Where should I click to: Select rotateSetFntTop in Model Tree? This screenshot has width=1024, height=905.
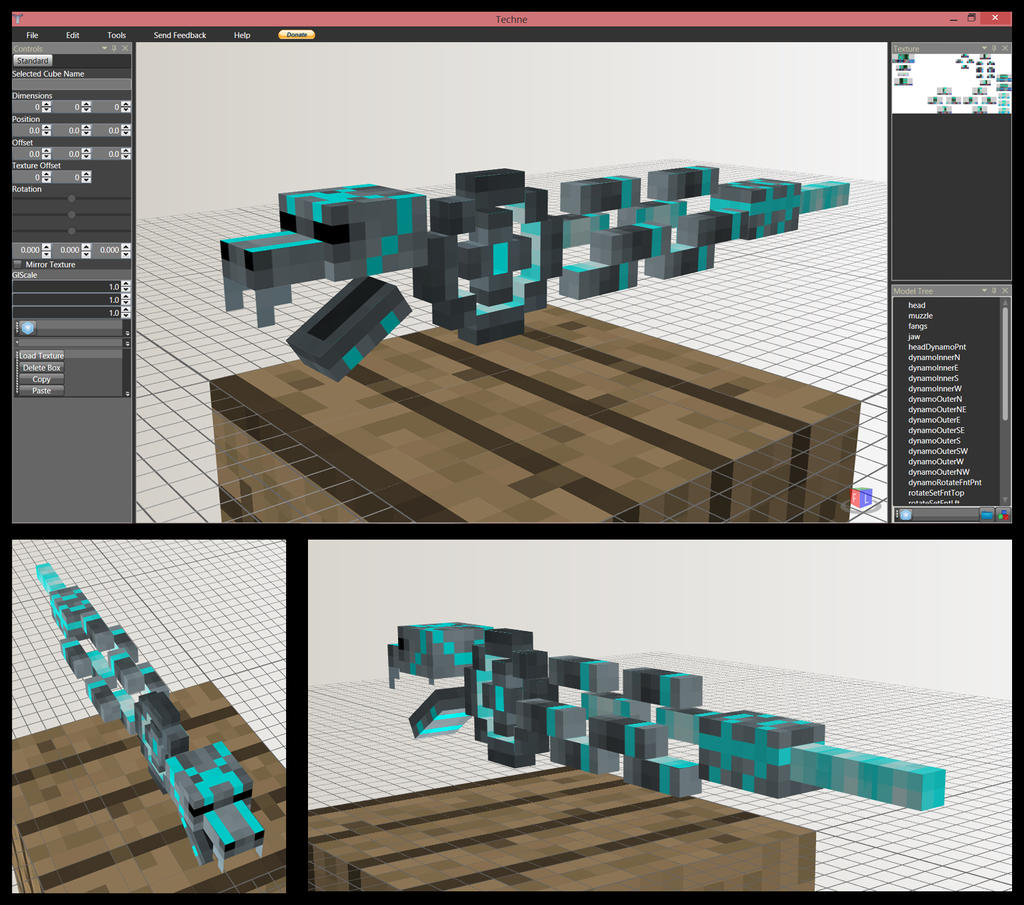coord(936,494)
